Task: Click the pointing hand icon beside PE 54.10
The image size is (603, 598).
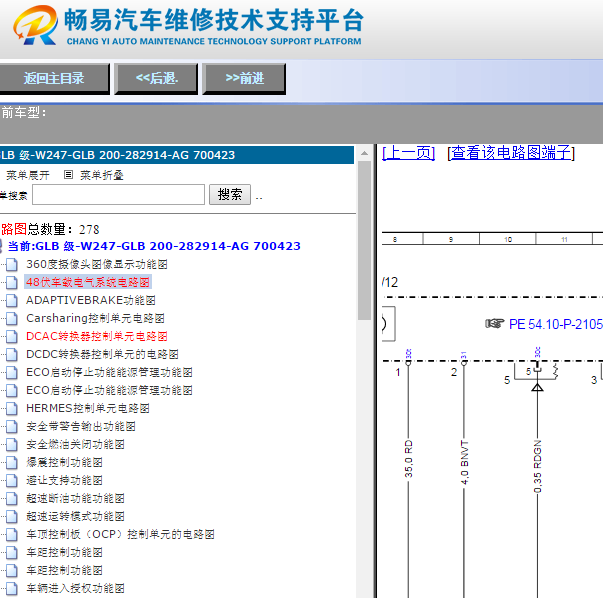Action: [495, 324]
